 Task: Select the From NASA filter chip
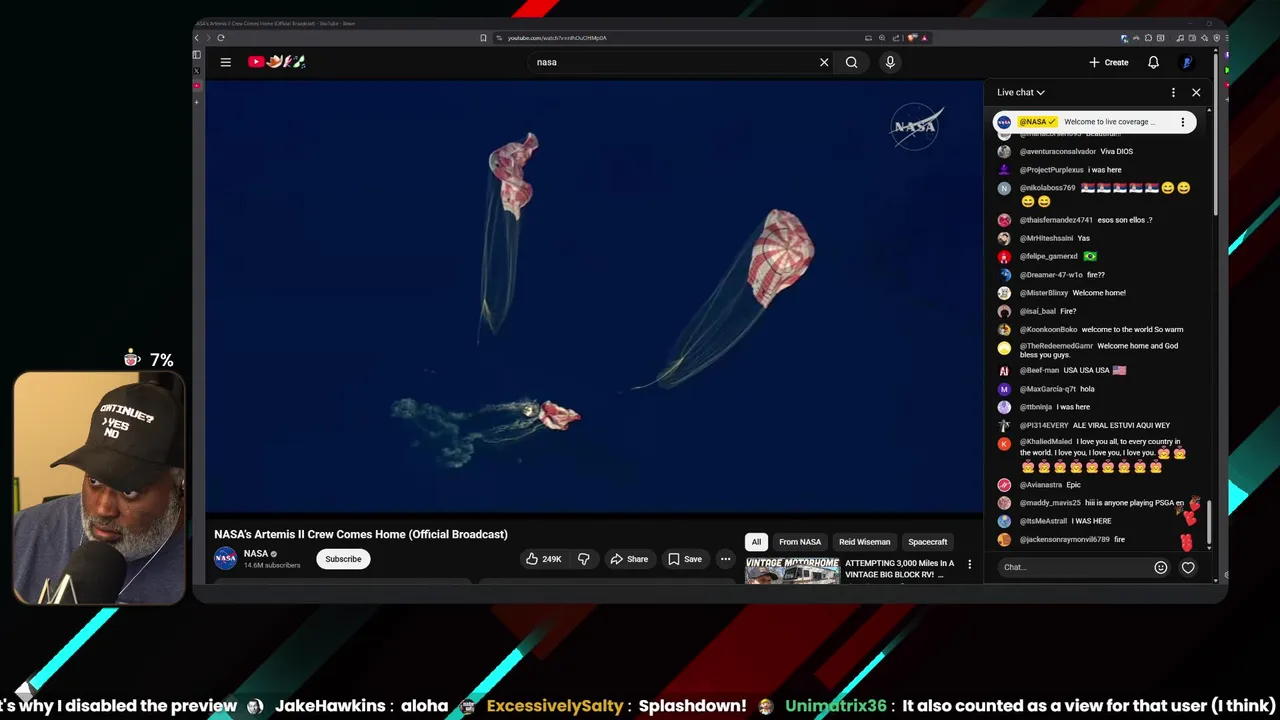800,542
